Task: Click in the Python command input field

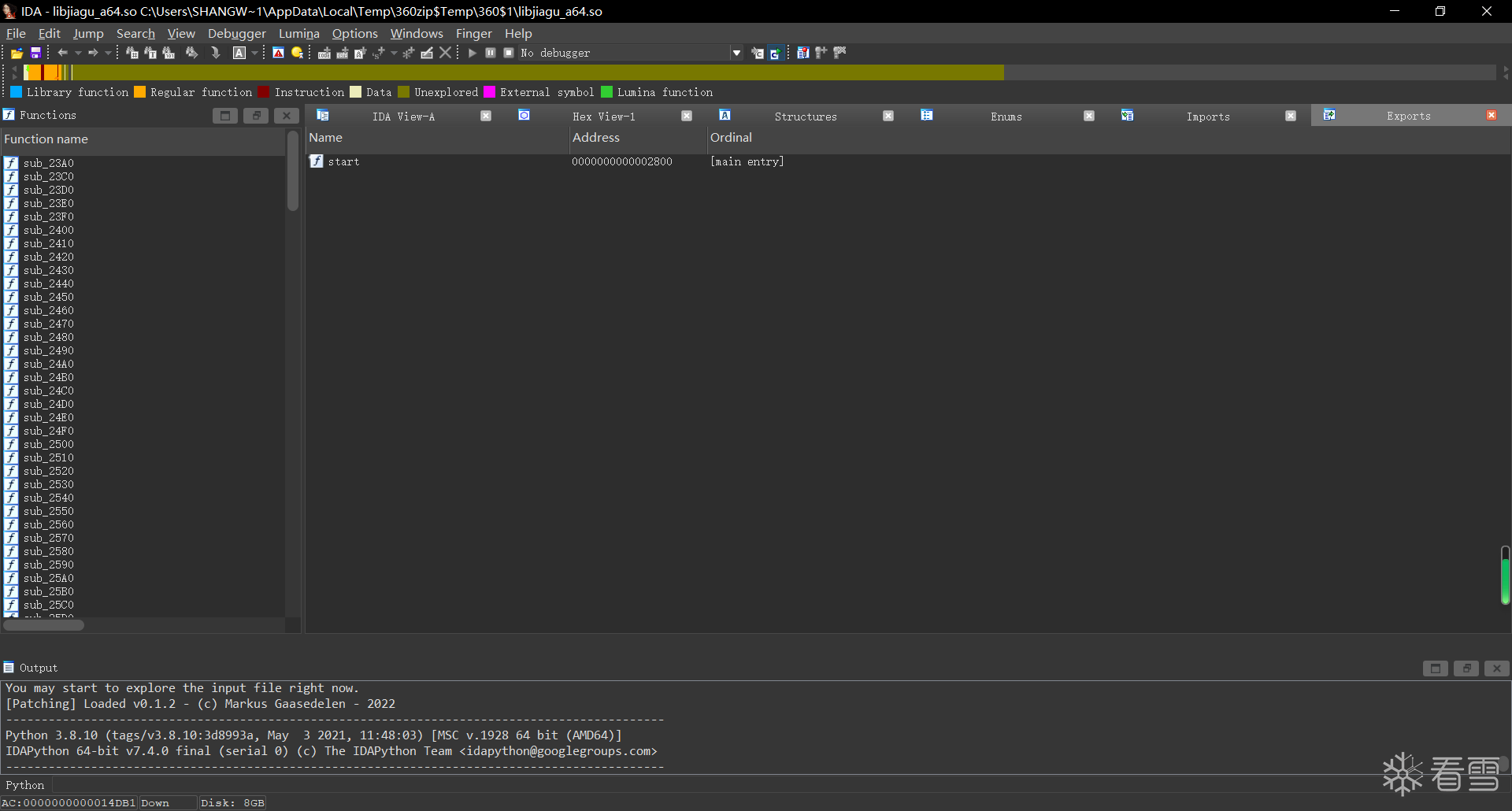Action: pos(780,785)
